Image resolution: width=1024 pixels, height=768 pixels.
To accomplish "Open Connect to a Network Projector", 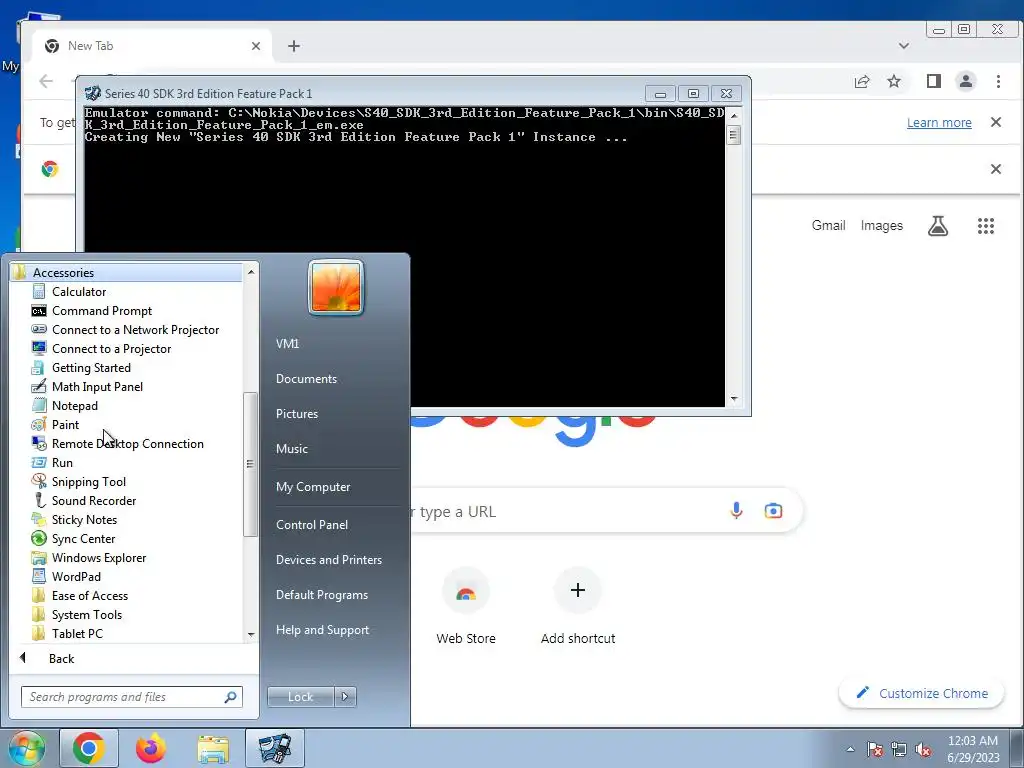I will pyautogui.click(x=135, y=330).
